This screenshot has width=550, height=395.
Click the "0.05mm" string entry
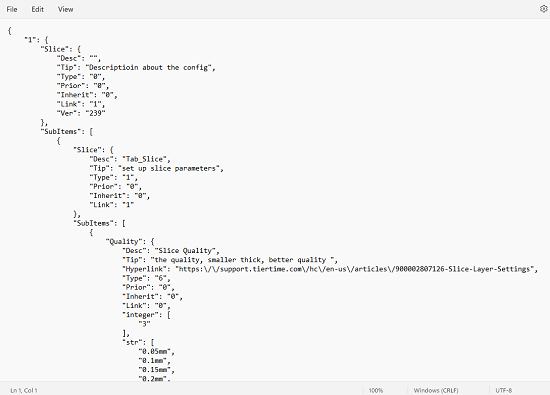point(154,352)
